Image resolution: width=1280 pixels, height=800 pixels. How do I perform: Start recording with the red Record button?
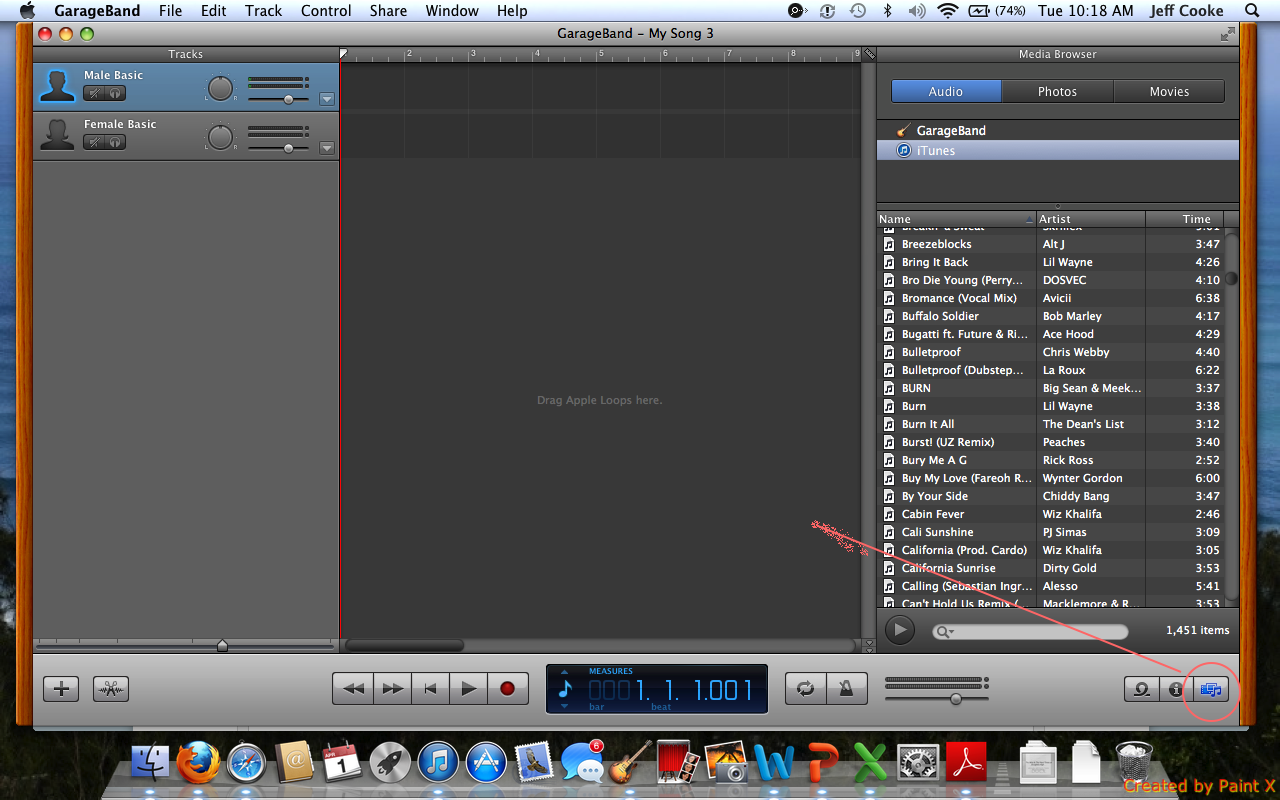[x=507, y=688]
